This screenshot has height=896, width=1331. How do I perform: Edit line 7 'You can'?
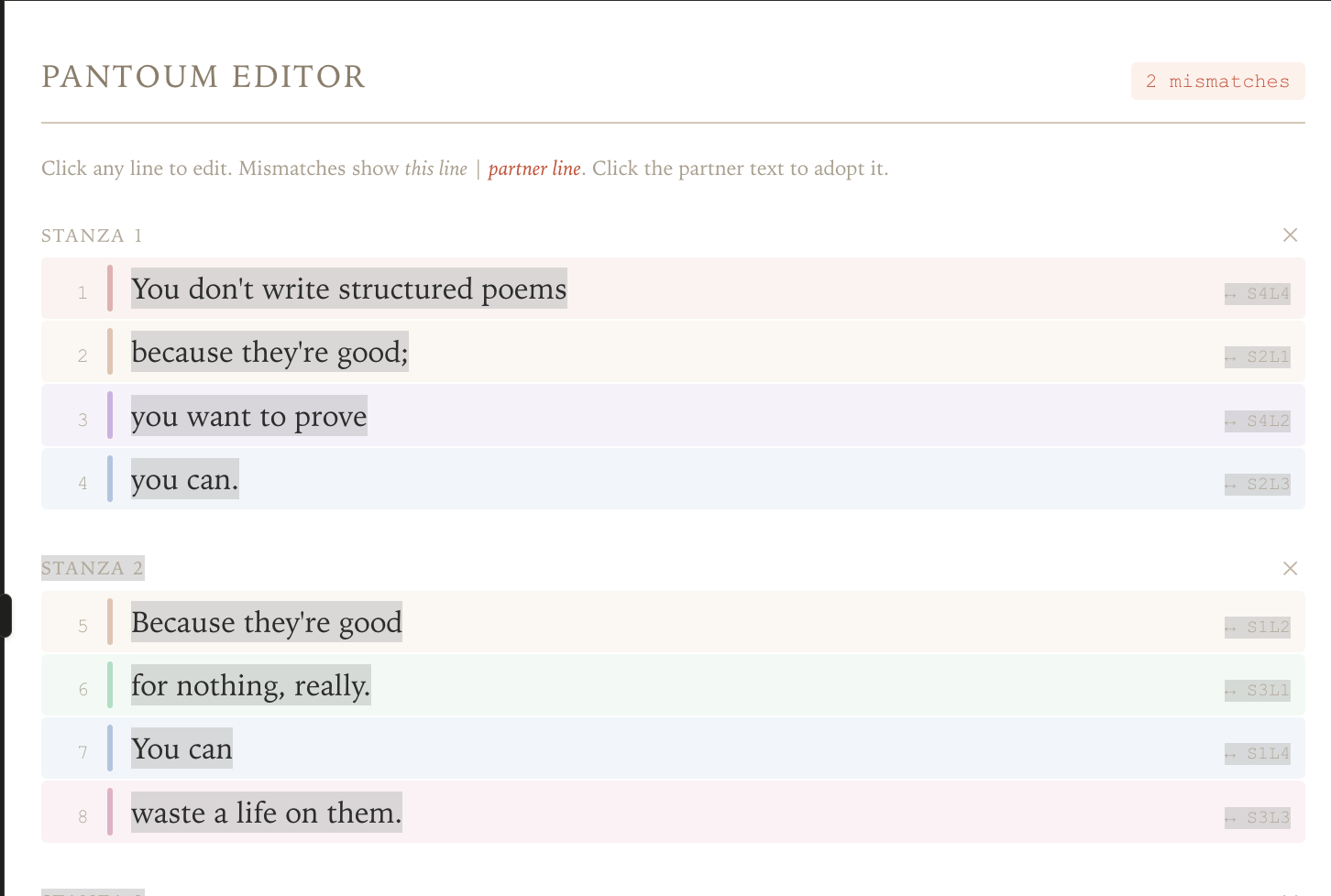[181, 748]
